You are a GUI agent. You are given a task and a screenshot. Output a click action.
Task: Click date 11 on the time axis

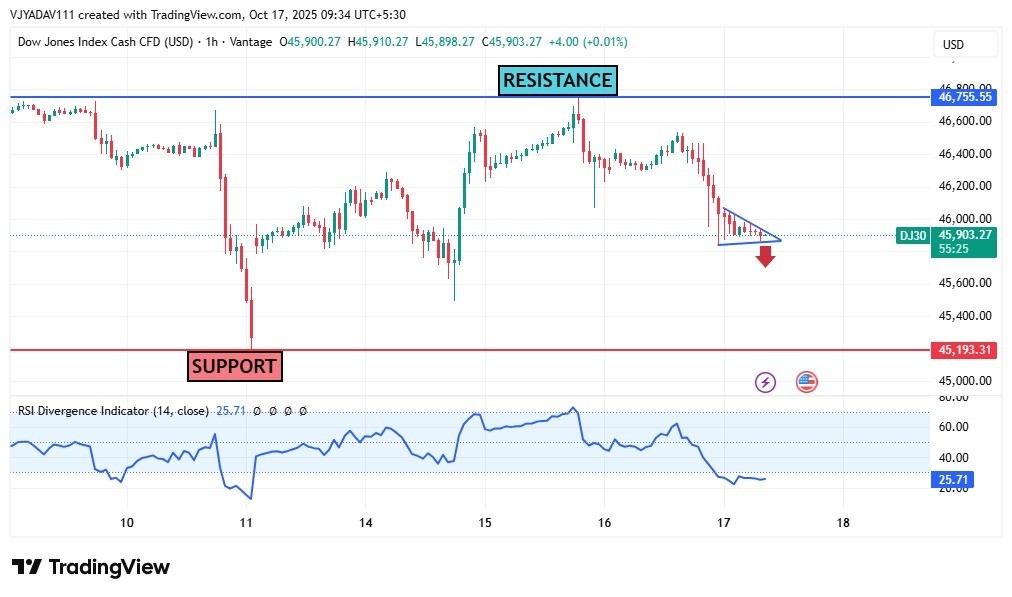click(246, 522)
